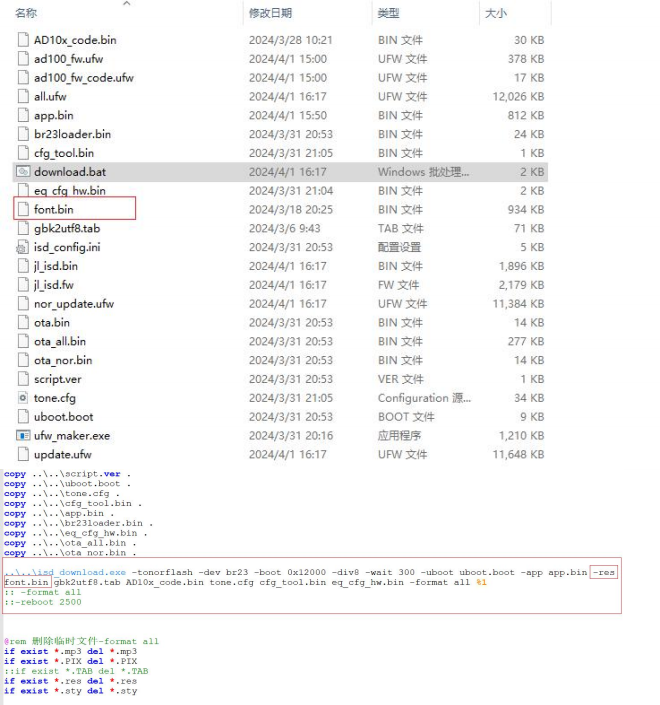Click the BOOT 文件 type cell
660x705 pixels.
[x=406, y=417]
